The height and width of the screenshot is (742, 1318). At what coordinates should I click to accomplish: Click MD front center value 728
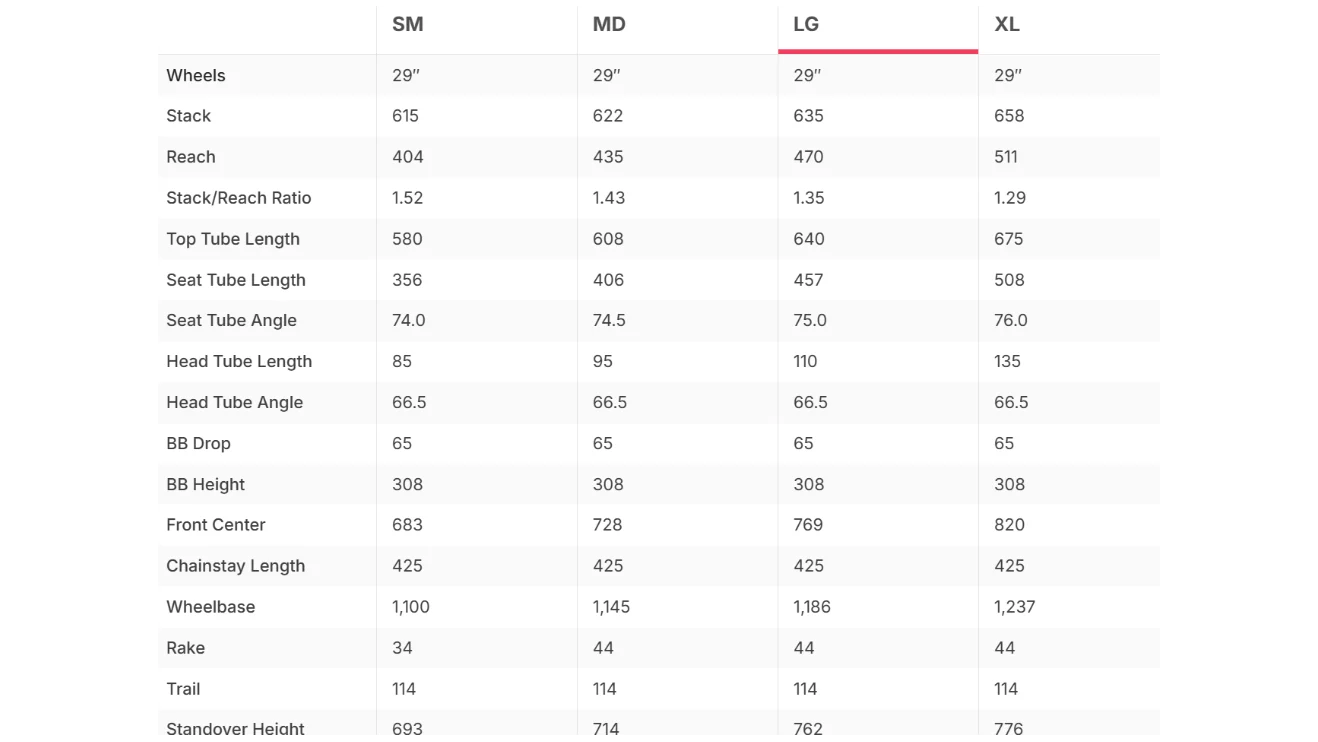pyautogui.click(x=607, y=525)
